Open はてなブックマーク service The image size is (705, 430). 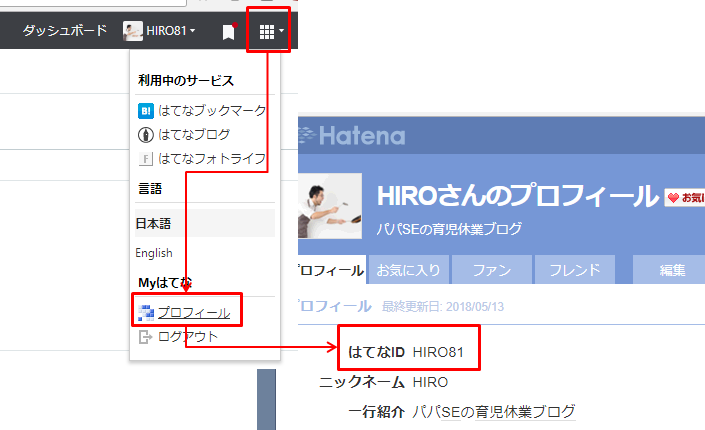(x=212, y=111)
